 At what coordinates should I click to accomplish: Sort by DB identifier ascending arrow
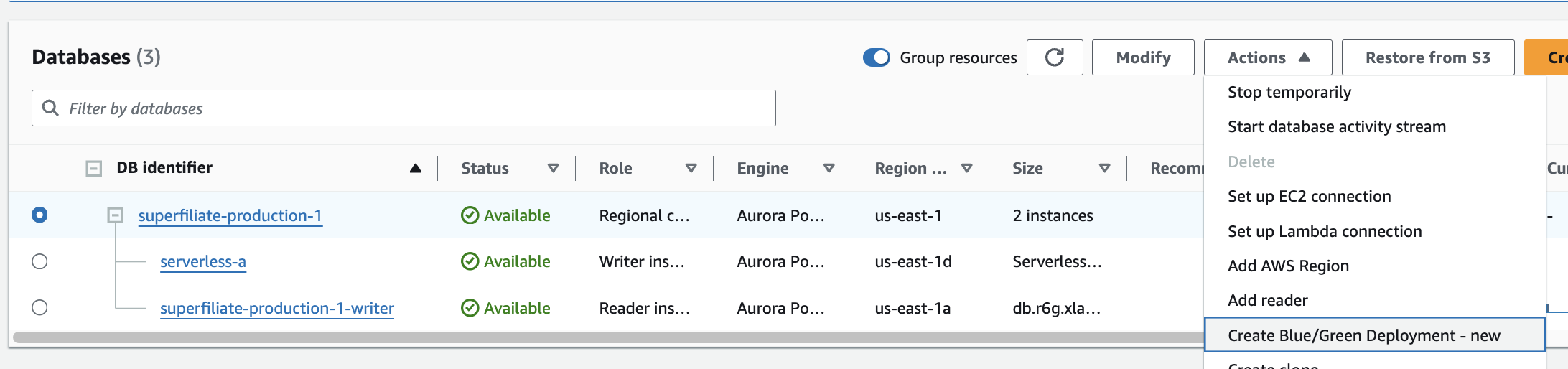[415, 168]
